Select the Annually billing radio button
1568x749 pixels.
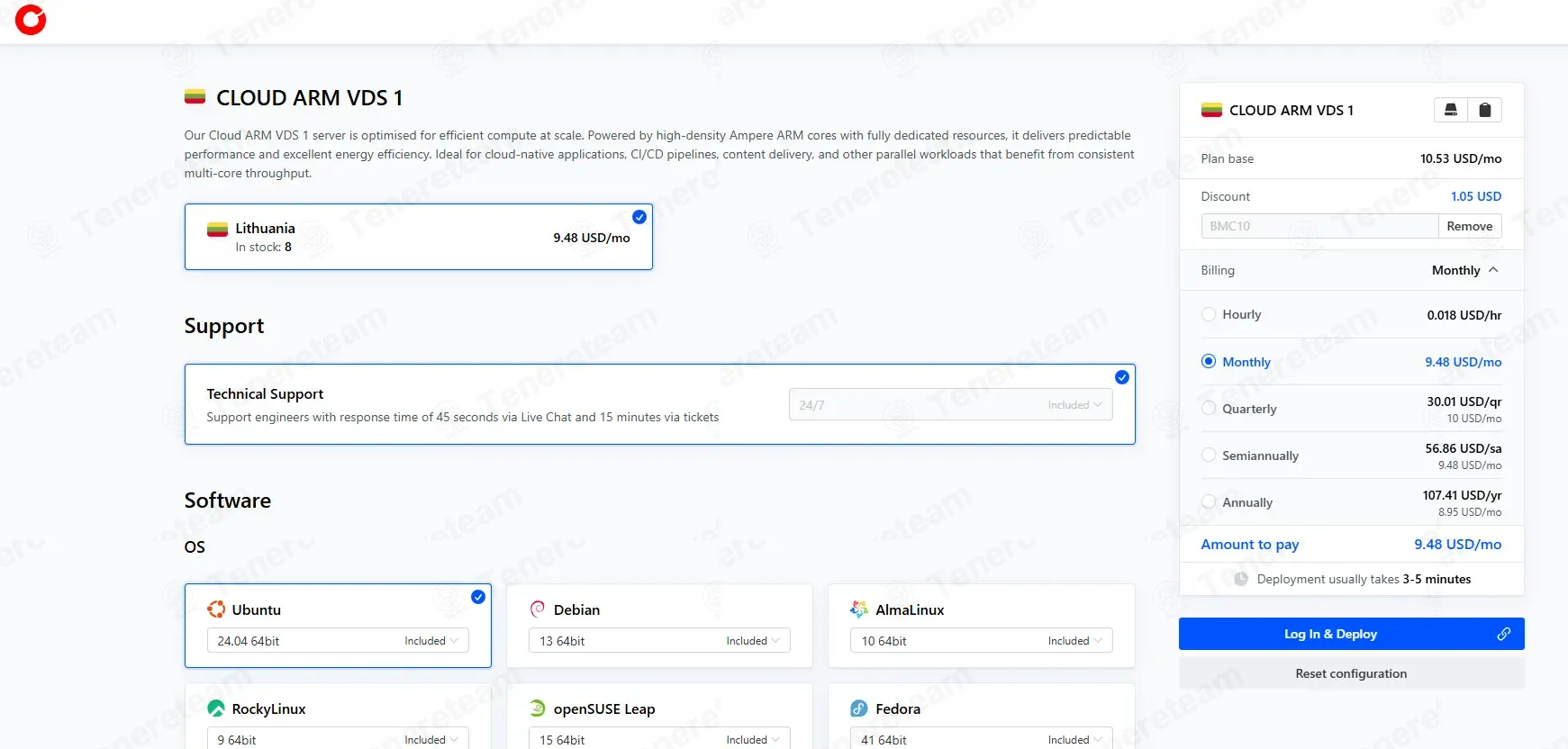[1209, 501]
